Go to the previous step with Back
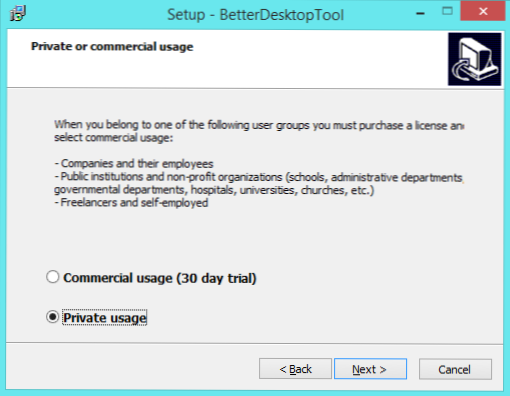This screenshot has width=510, height=396. 295,369
